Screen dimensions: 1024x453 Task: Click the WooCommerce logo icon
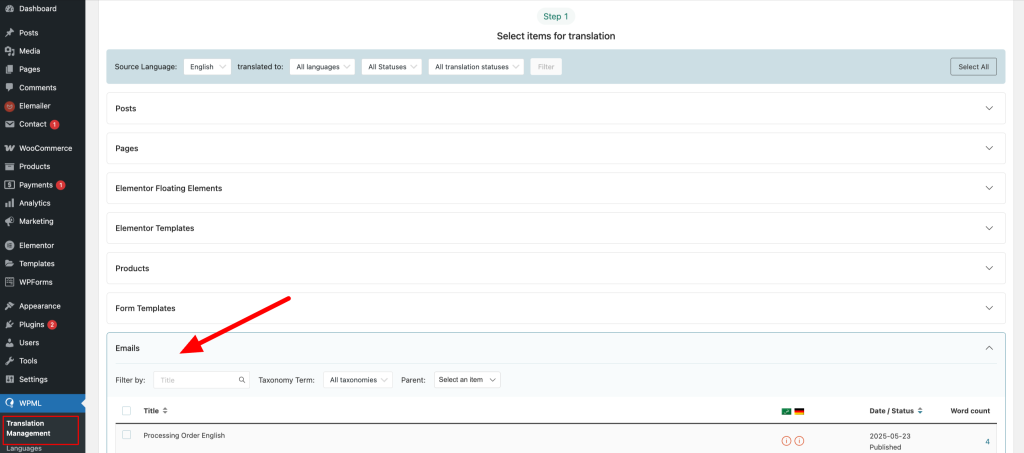coord(9,148)
